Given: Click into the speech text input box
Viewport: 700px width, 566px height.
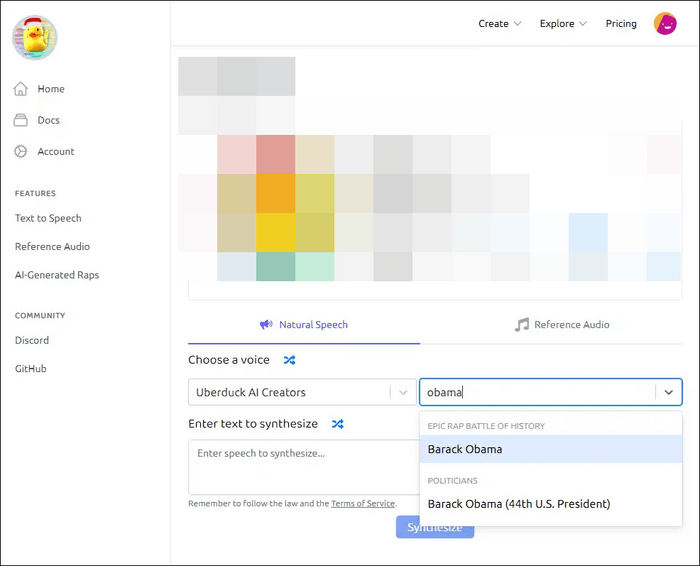Looking at the screenshot, I should (x=302, y=466).
